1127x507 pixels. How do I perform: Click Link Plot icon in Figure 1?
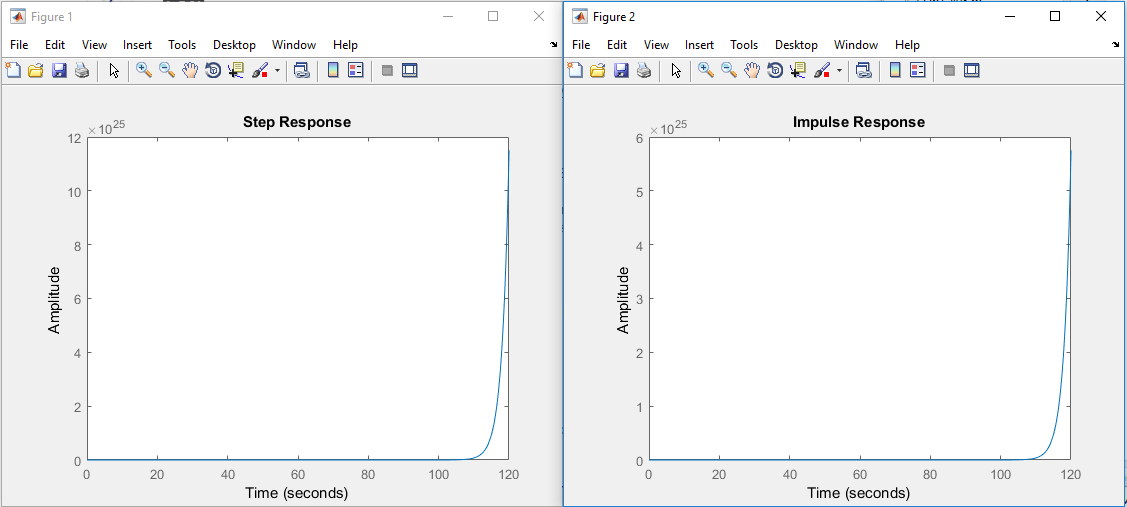pyautogui.click(x=302, y=70)
